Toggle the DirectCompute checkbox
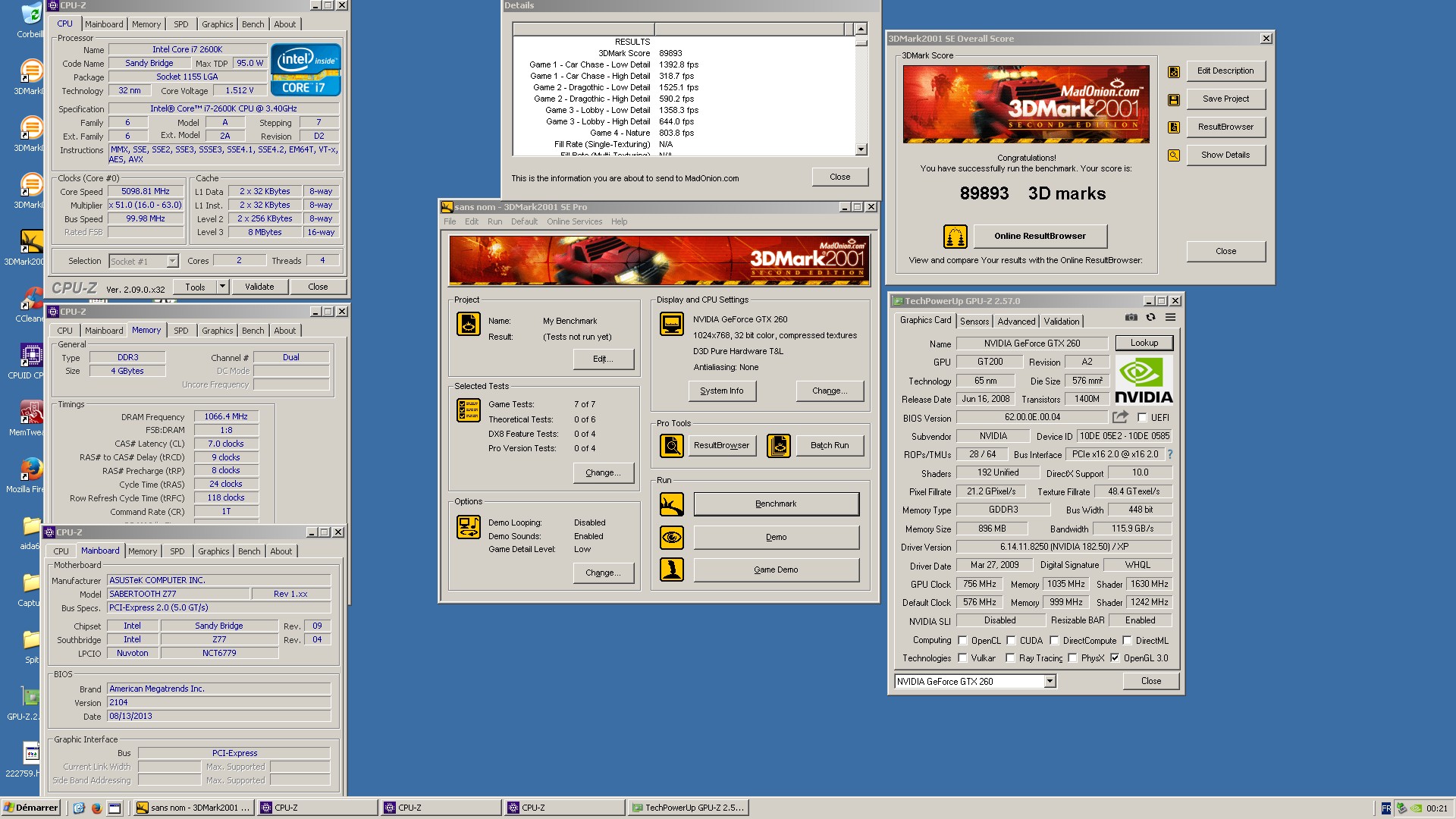This screenshot has width=1456, height=819. [x=1054, y=641]
